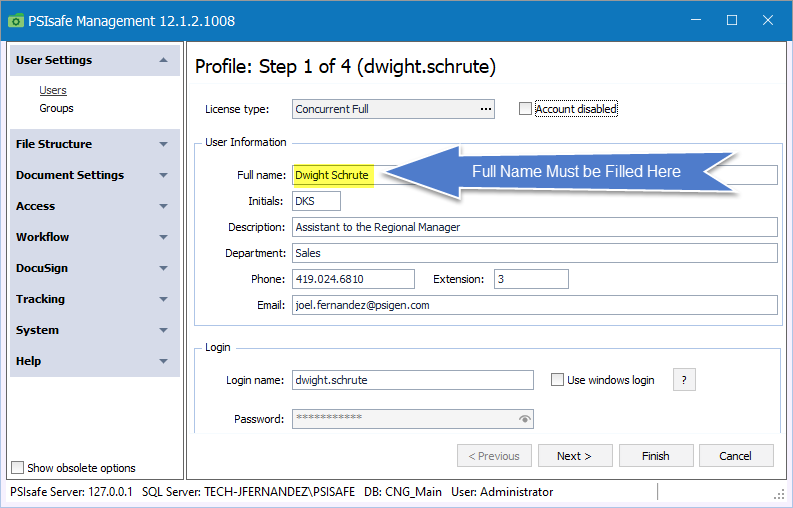793x508 pixels.
Task: Click the Department field showing Sales
Action: click(535, 253)
